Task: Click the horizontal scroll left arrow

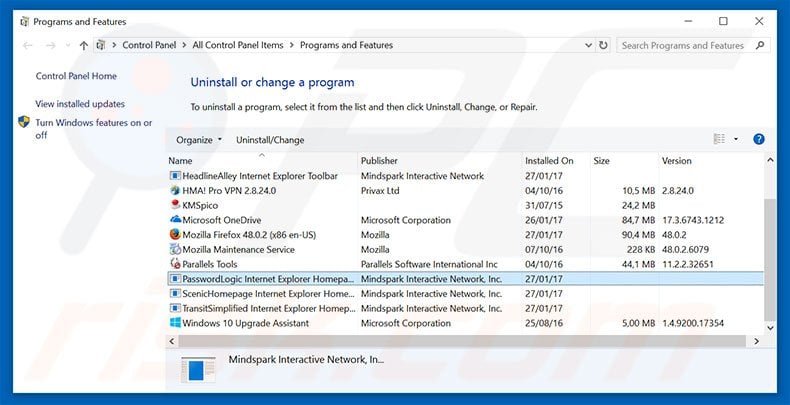Action: pos(172,341)
